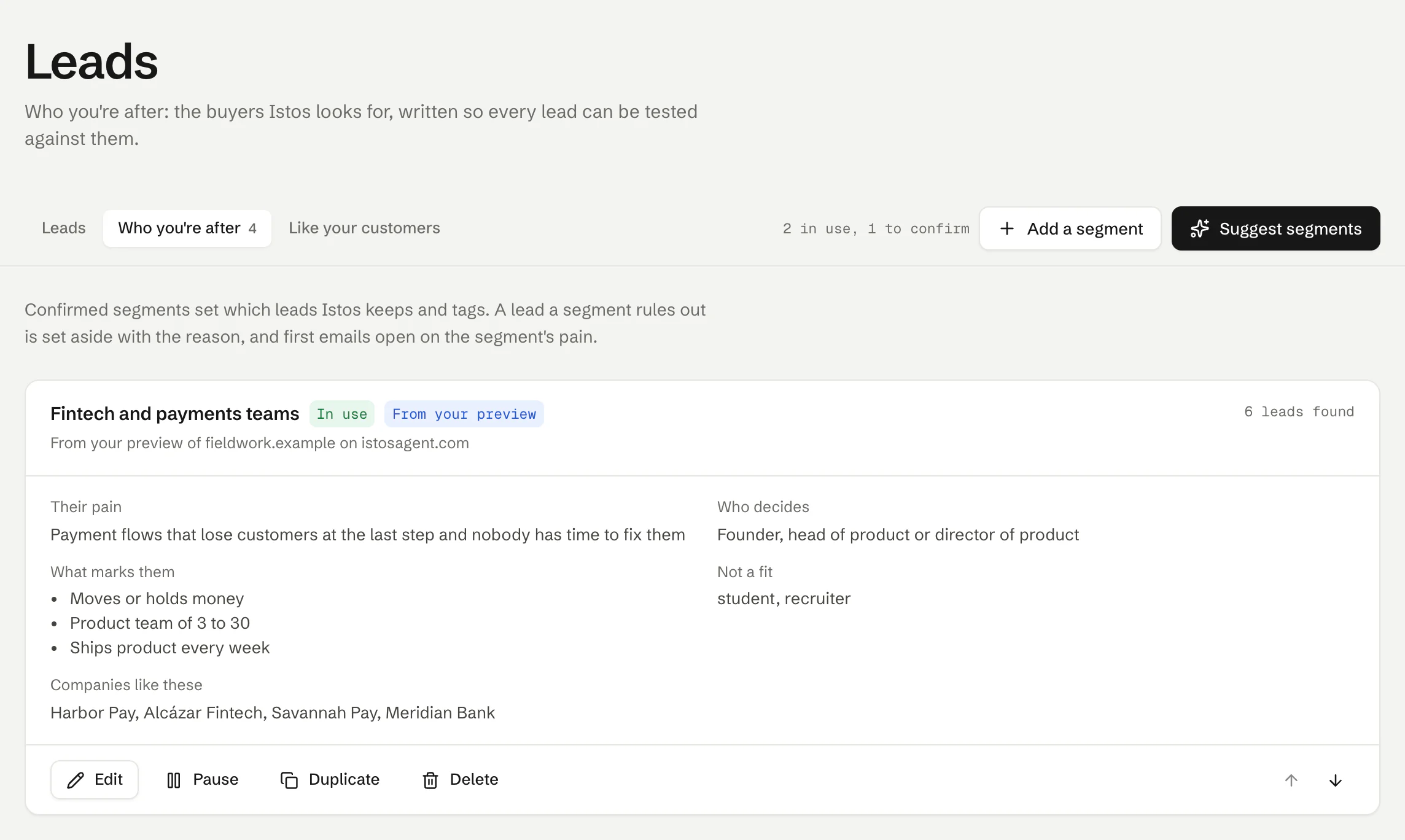Screen dimensions: 1405x840
Task: Click the 'Moves or holds money' bullet
Action: pos(157,599)
